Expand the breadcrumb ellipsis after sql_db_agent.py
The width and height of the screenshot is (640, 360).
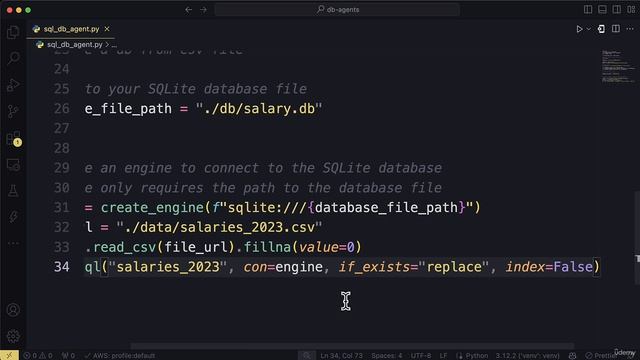pyautogui.click(x=114, y=44)
